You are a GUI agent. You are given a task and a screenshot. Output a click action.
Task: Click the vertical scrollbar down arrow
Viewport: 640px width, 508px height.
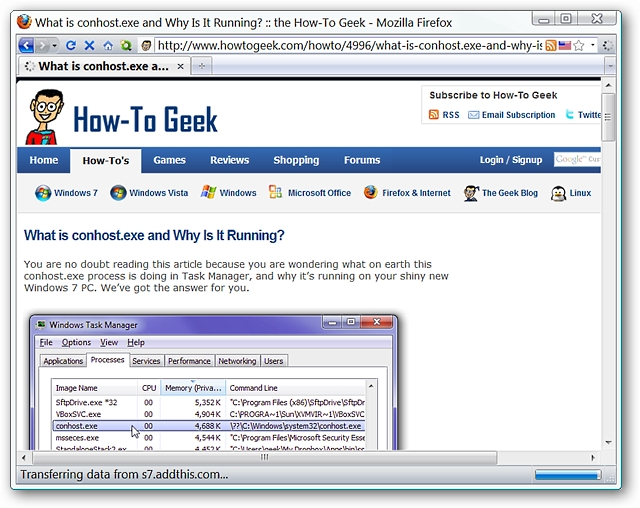(x=608, y=442)
